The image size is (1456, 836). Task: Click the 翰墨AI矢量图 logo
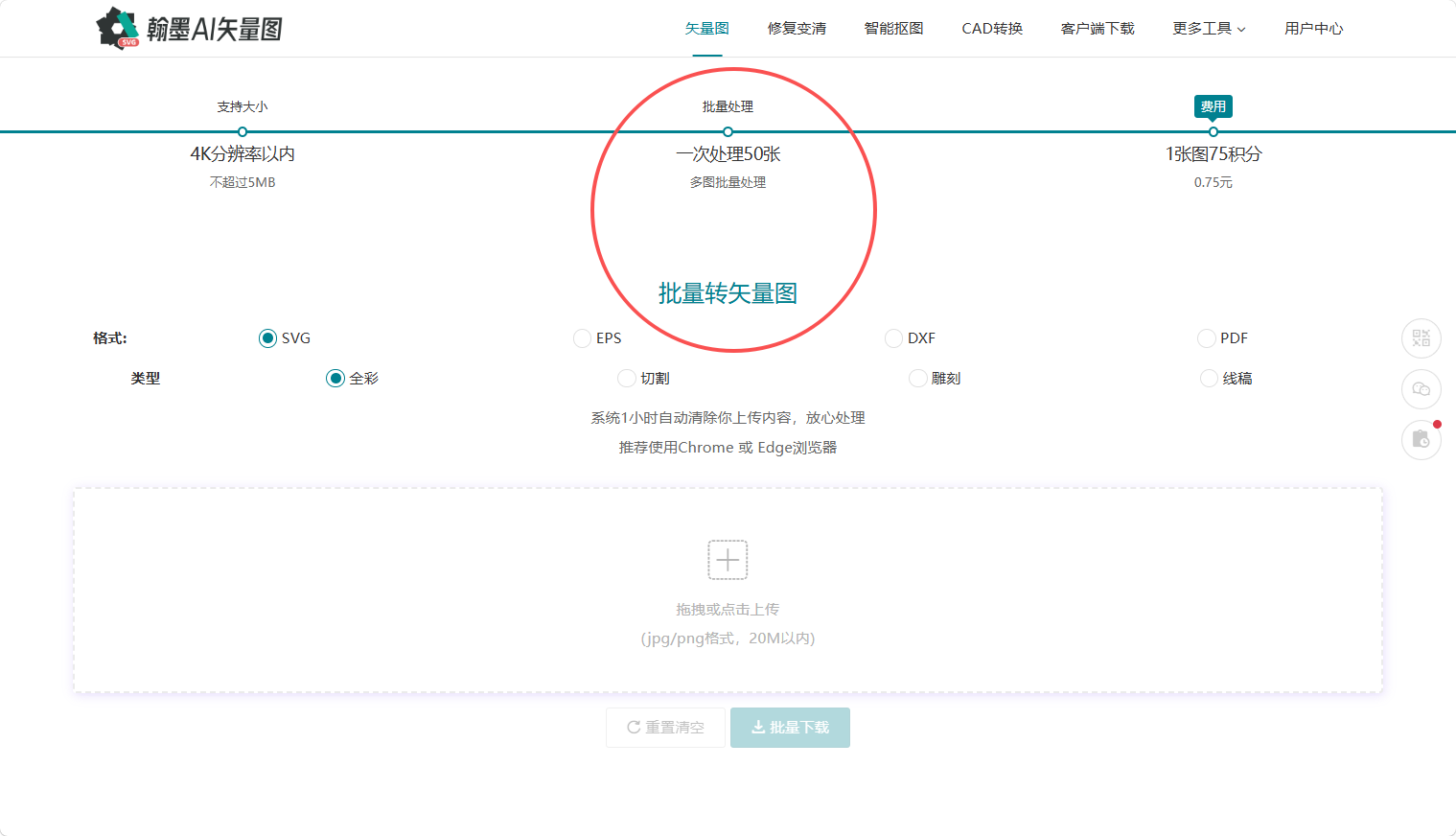point(190,29)
